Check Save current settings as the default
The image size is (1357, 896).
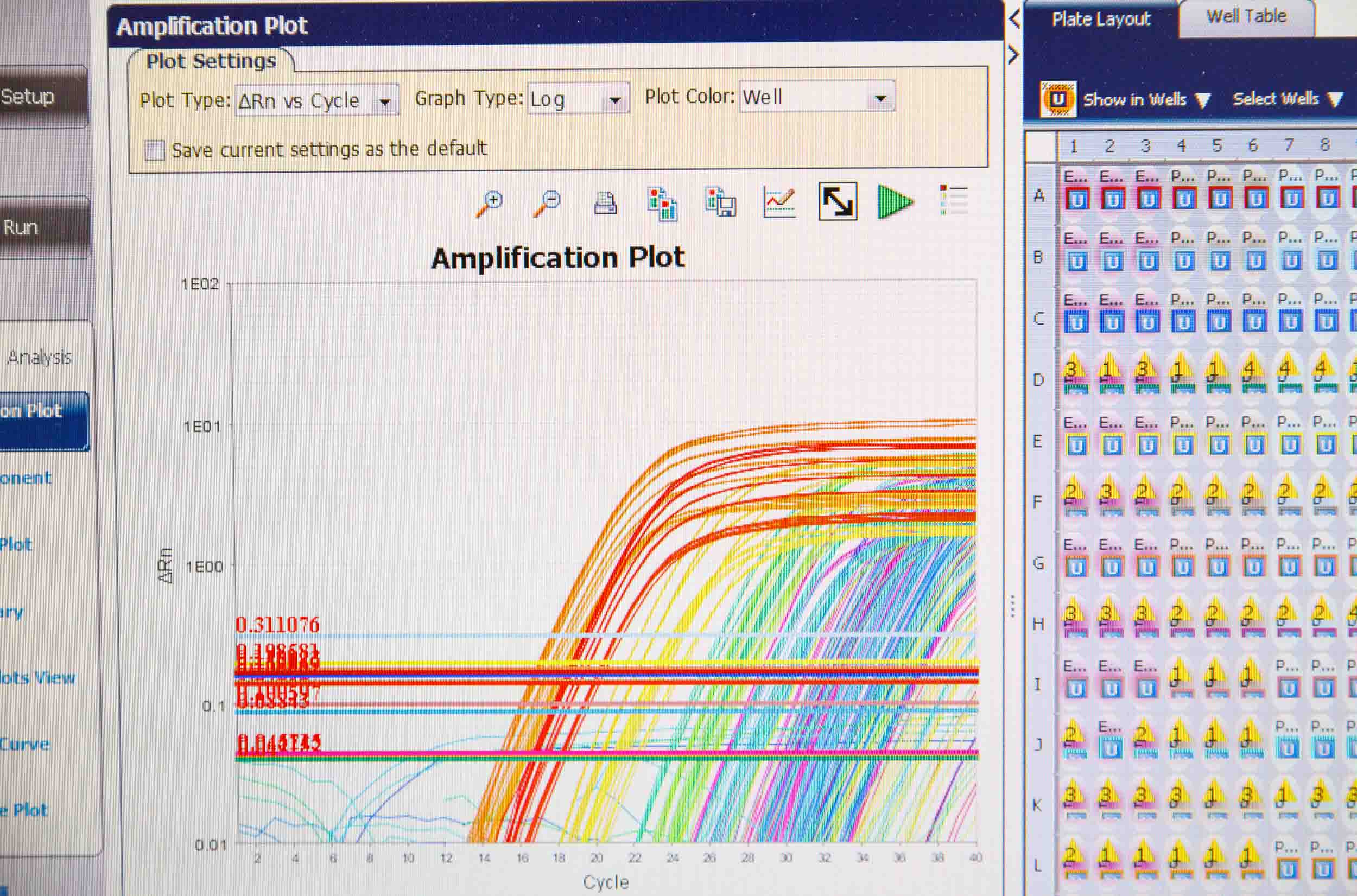pos(154,151)
